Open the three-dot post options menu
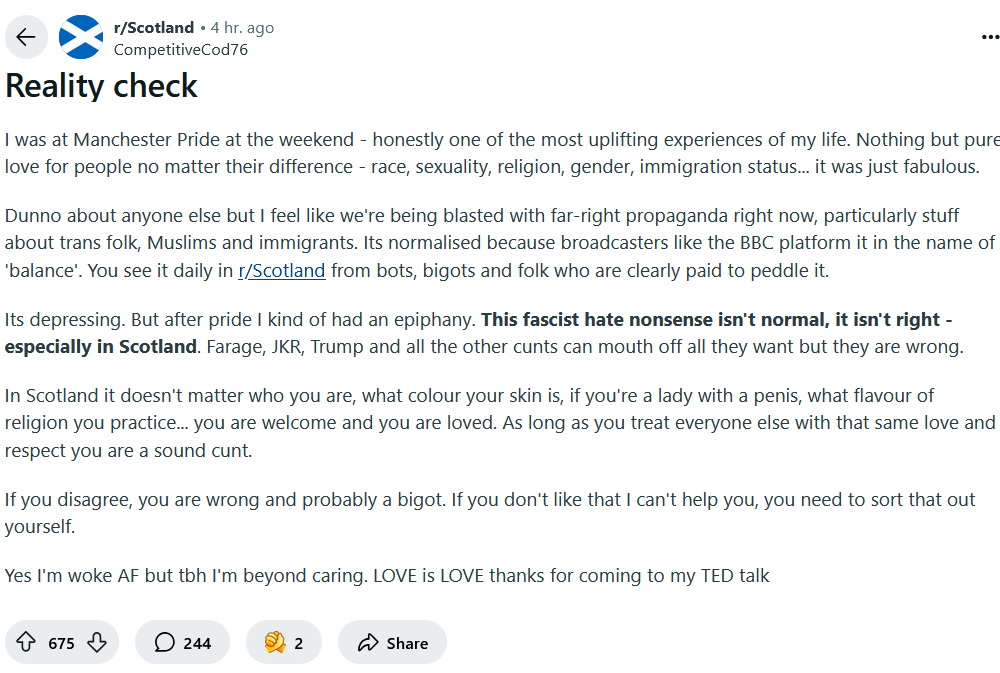The width and height of the screenshot is (1000, 673). [x=989, y=38]
